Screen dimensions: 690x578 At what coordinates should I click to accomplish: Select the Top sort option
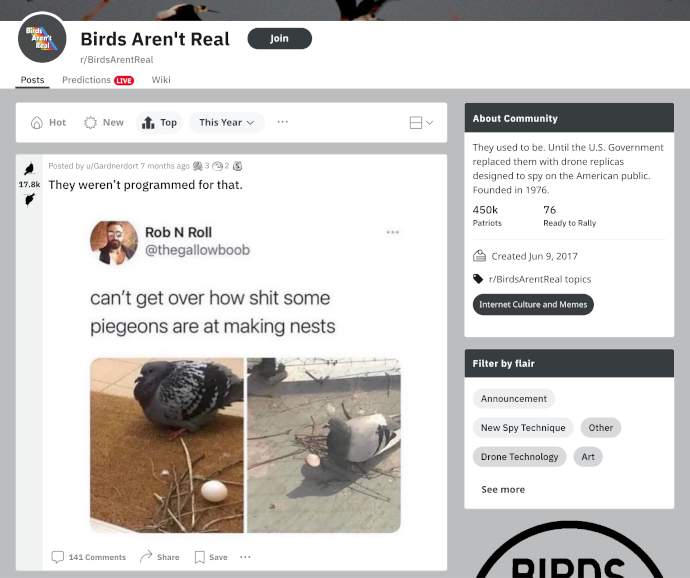(159, 122)
